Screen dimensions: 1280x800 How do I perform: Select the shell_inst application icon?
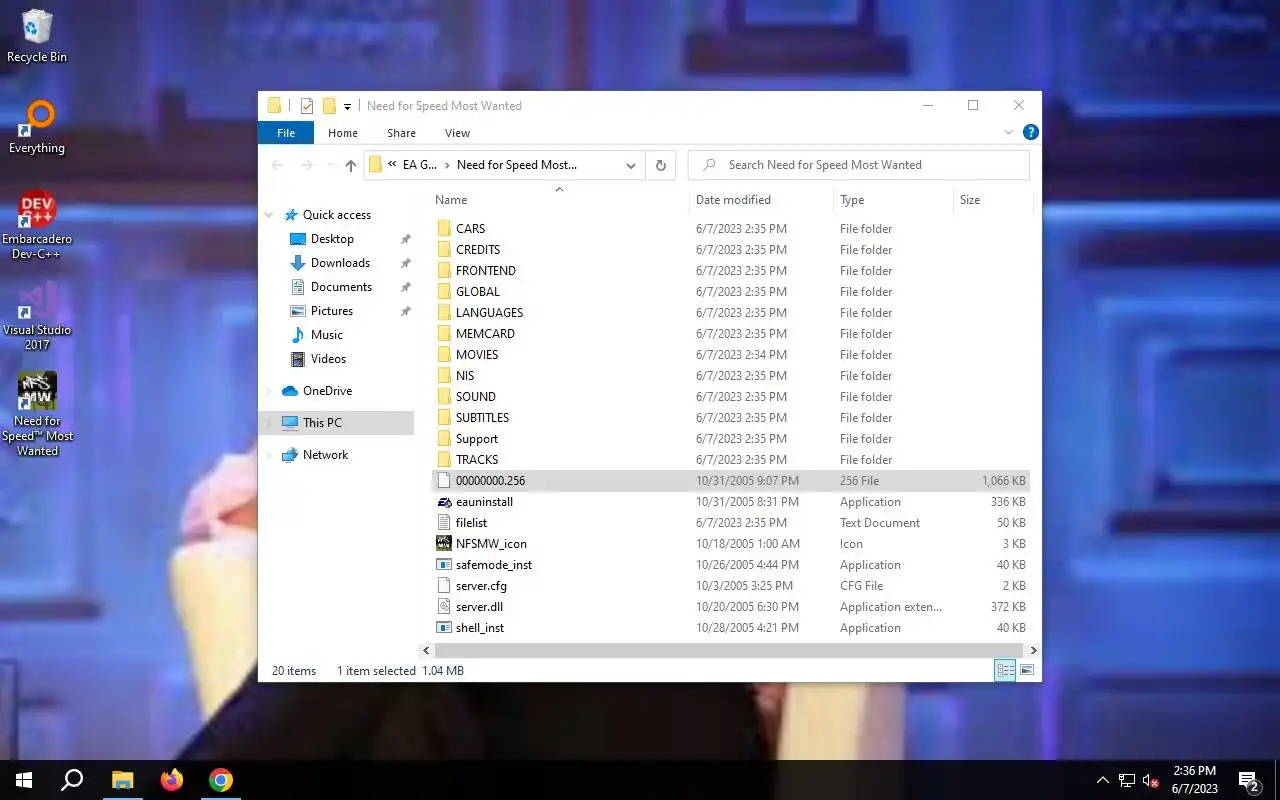pos(445,628)
